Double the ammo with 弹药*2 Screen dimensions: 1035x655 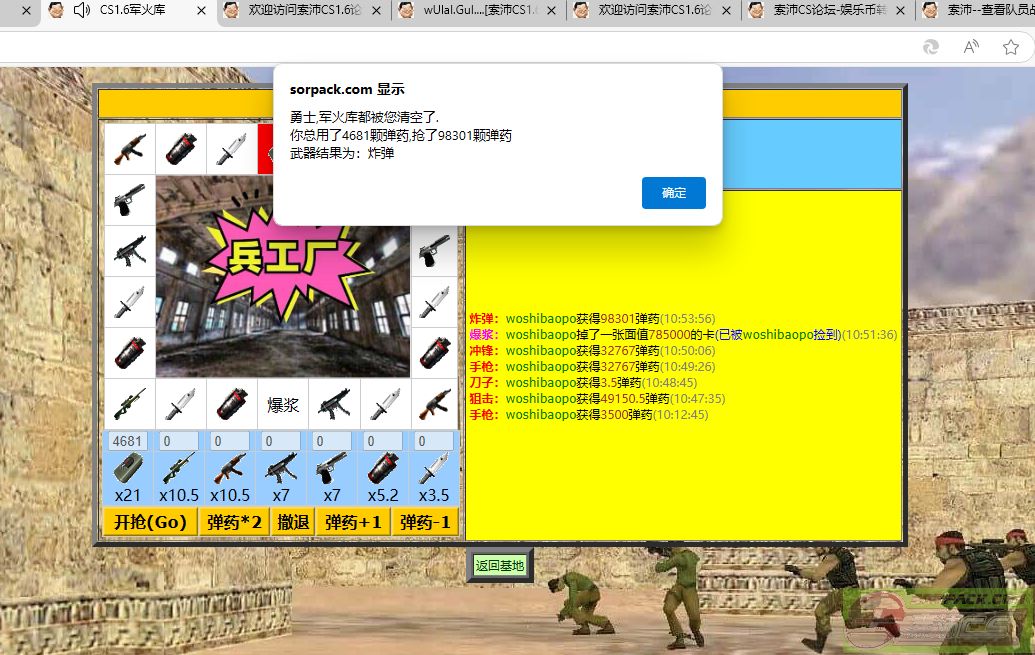[x=234, y=522]
